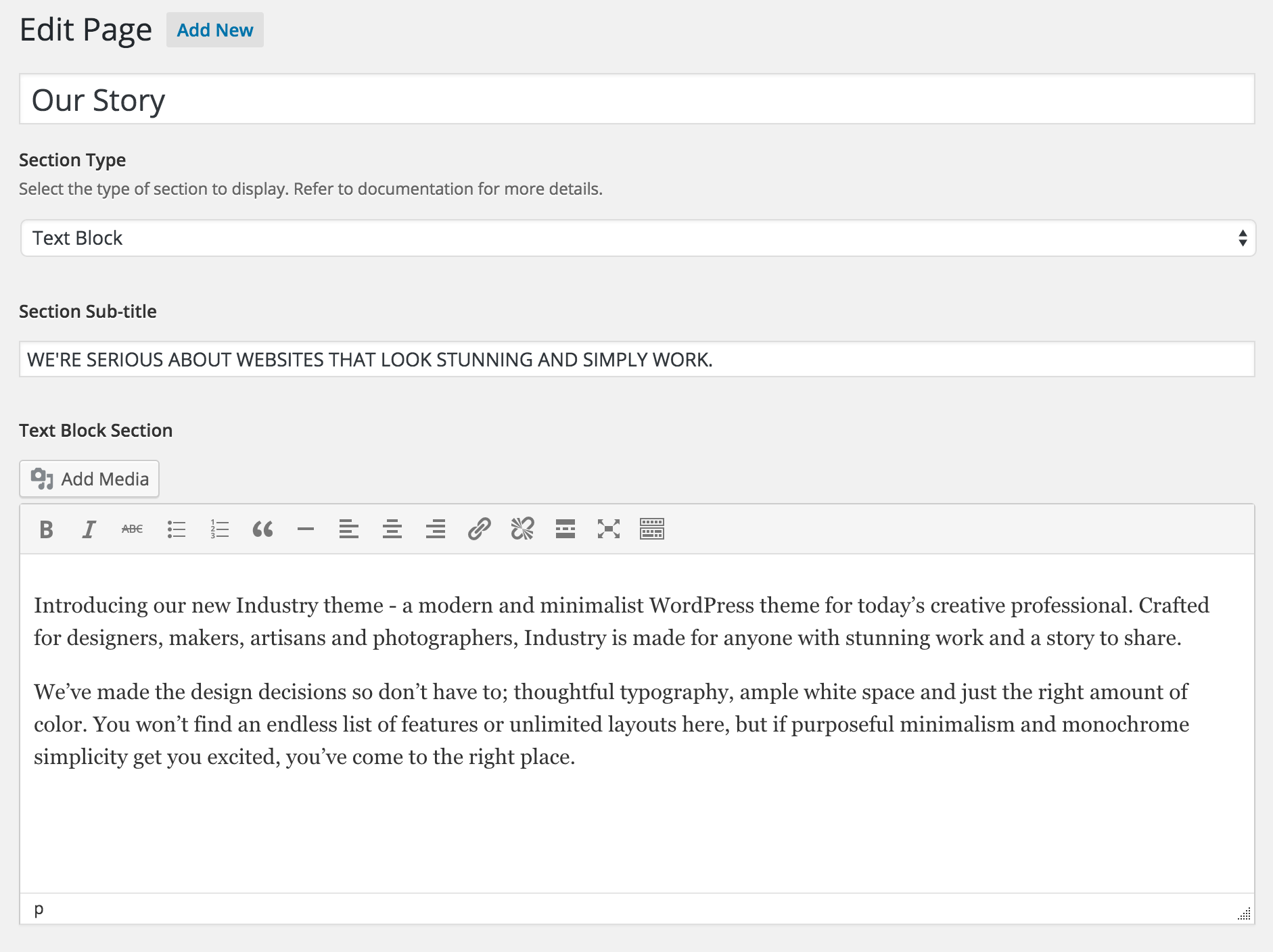Image resolution: width=1273 pixels, height=952 pixels.
Task: Insert Read More tag
Action: click(x=565, y=529)
